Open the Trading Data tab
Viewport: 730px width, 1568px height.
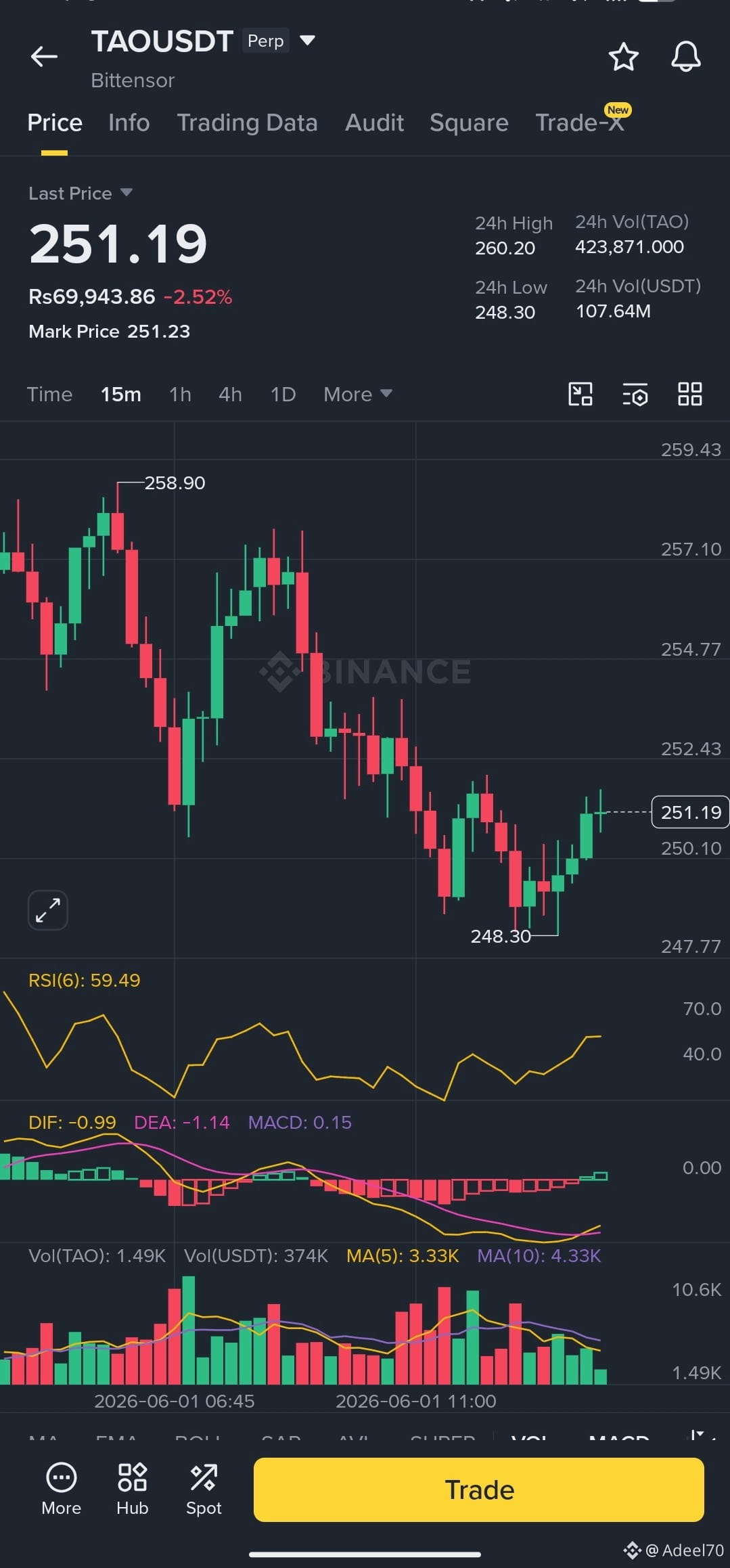click(247, 122)
